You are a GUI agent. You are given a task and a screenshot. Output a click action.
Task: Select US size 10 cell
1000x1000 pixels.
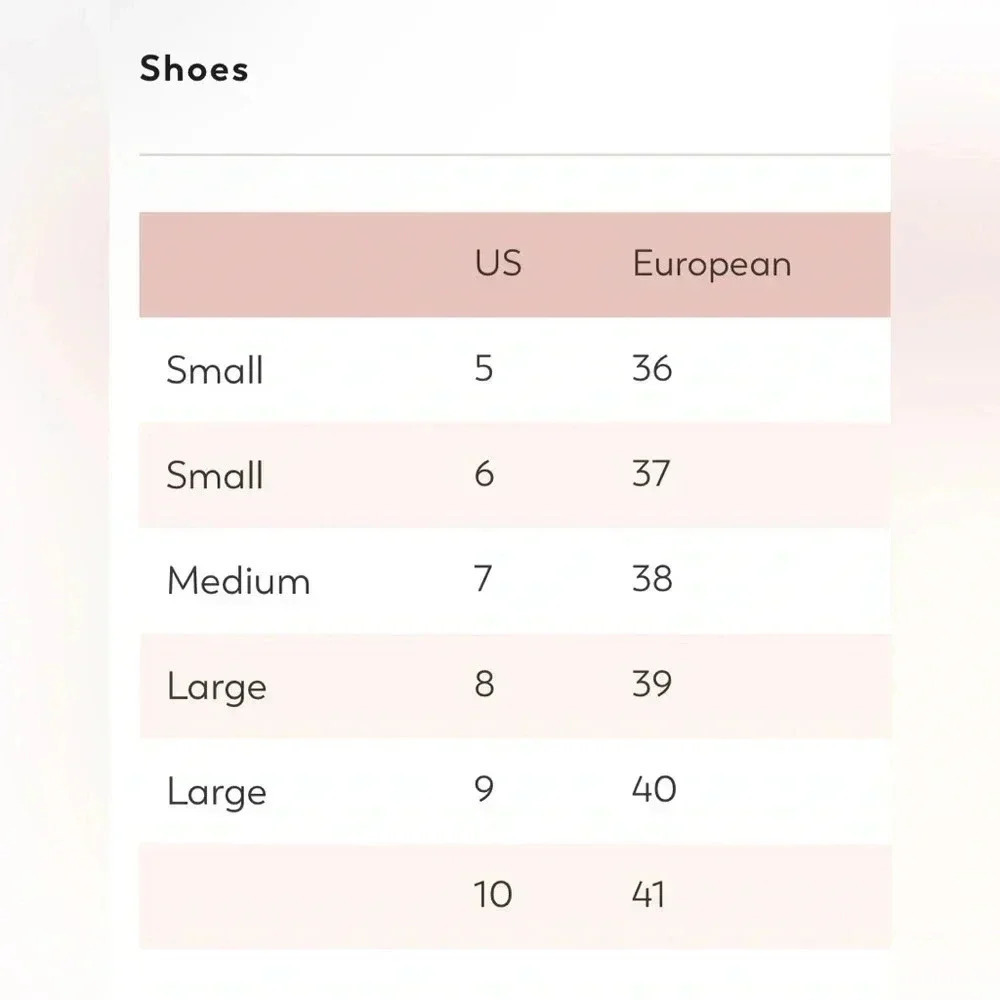493,894
